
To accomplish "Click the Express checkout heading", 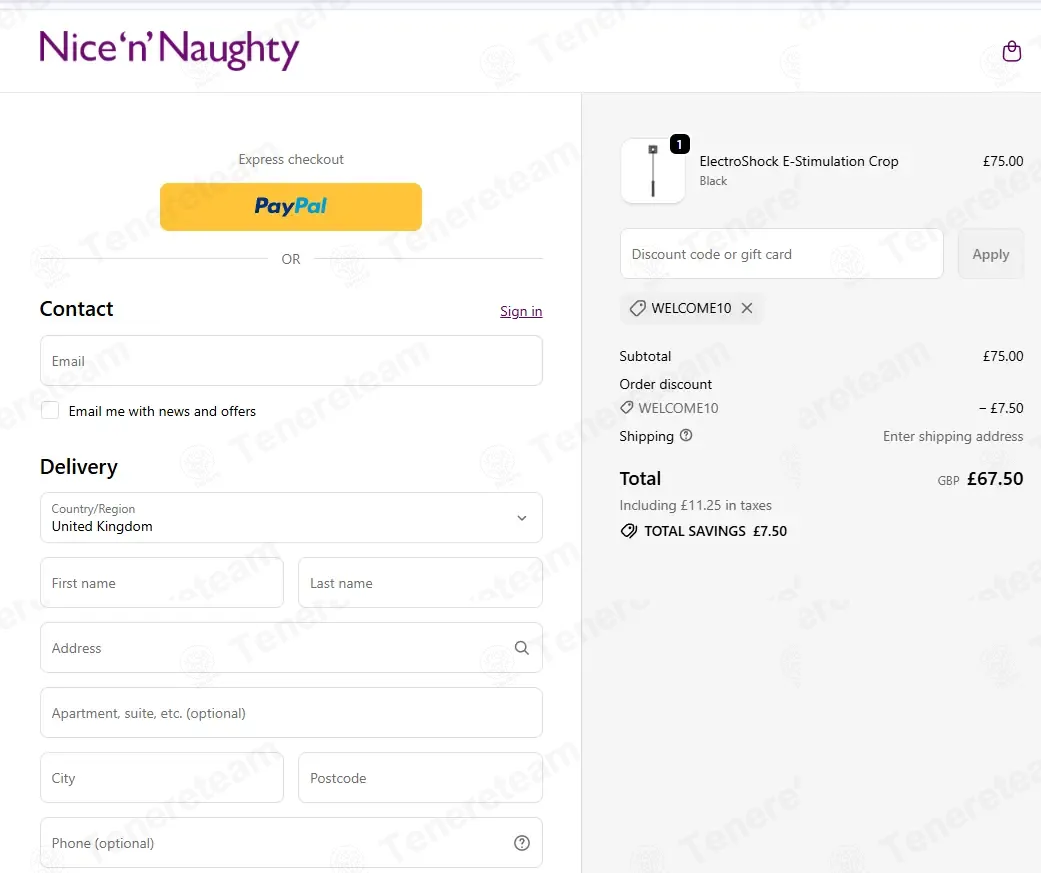I will (x=291, y=159).
